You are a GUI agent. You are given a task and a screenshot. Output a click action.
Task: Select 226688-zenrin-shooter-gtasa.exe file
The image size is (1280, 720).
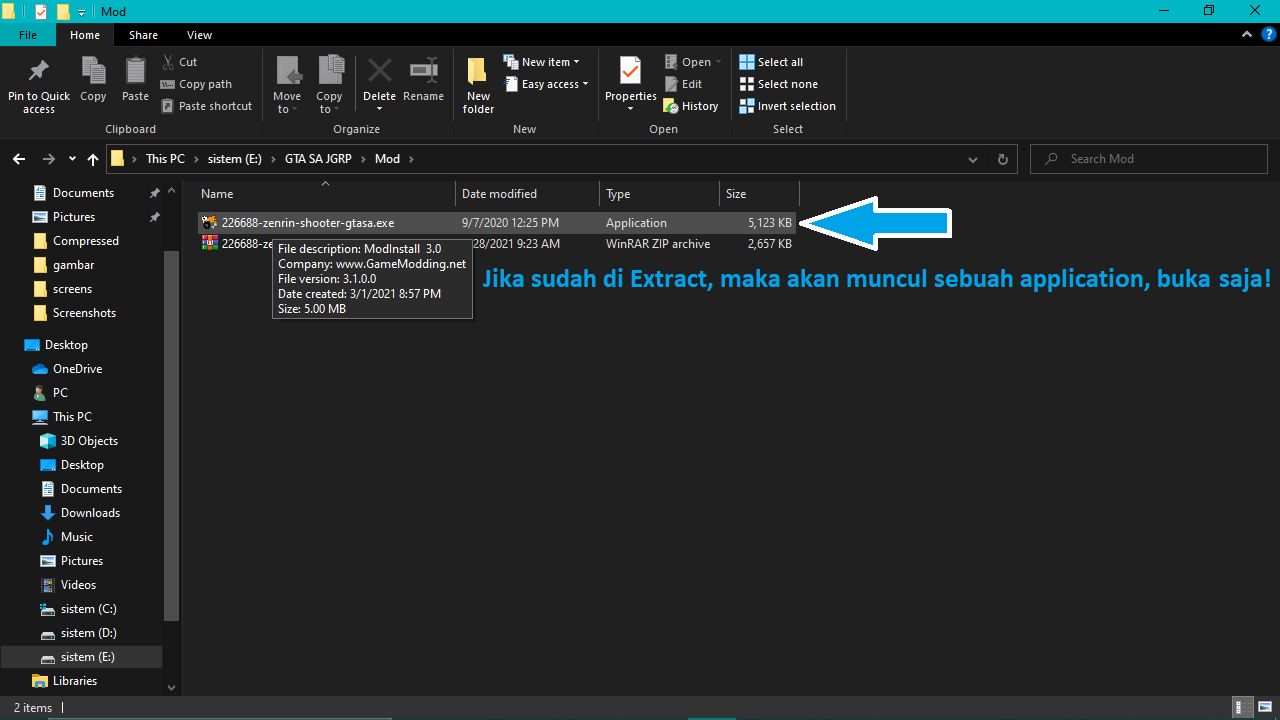point(497,223)
